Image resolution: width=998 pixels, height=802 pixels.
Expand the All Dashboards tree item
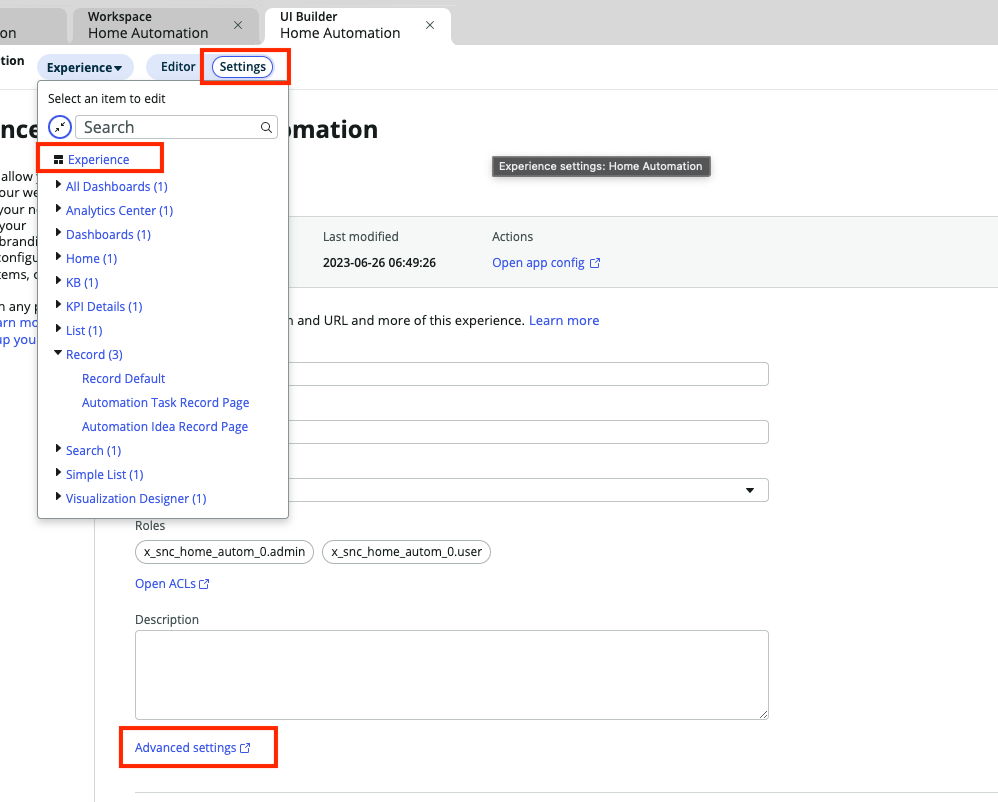(x=58, y=186)
